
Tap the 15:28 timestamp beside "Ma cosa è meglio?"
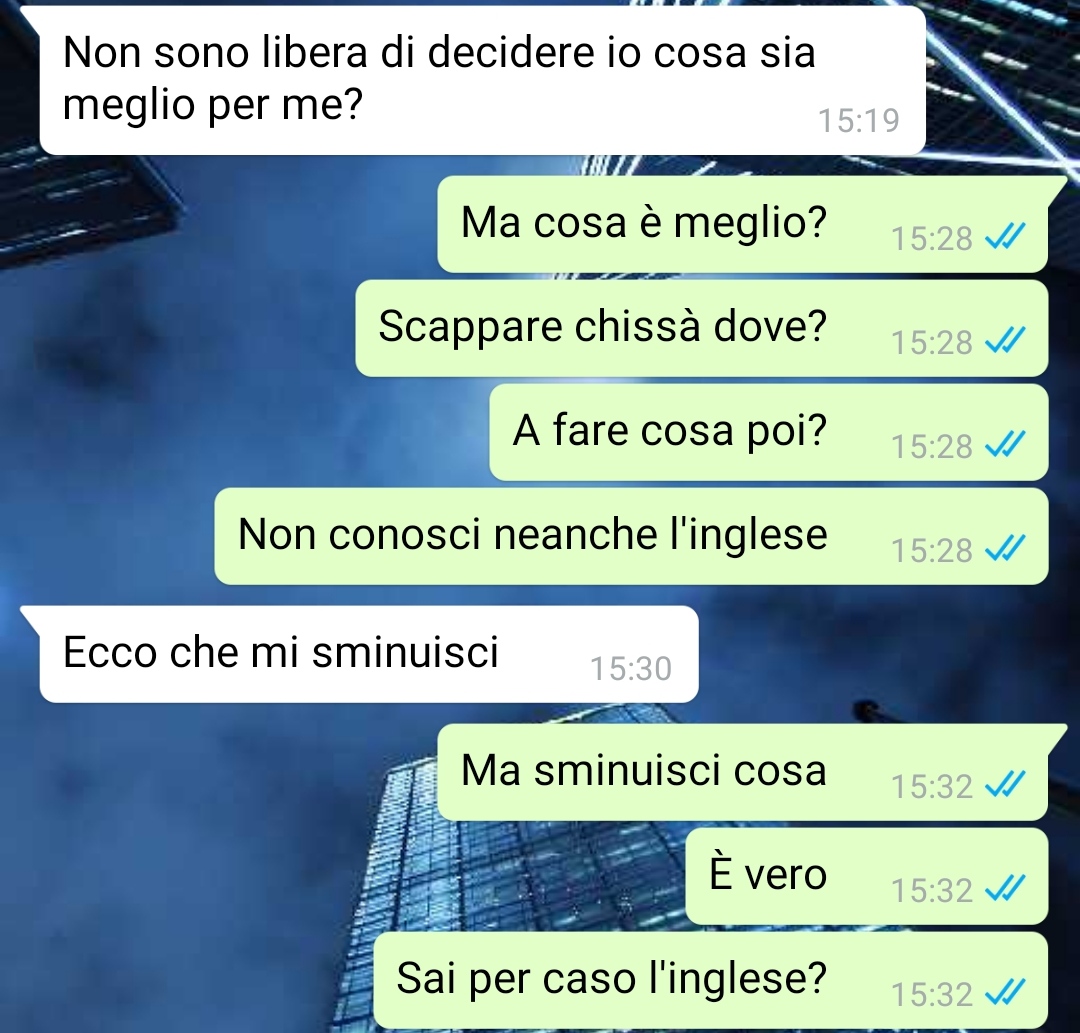932,239
